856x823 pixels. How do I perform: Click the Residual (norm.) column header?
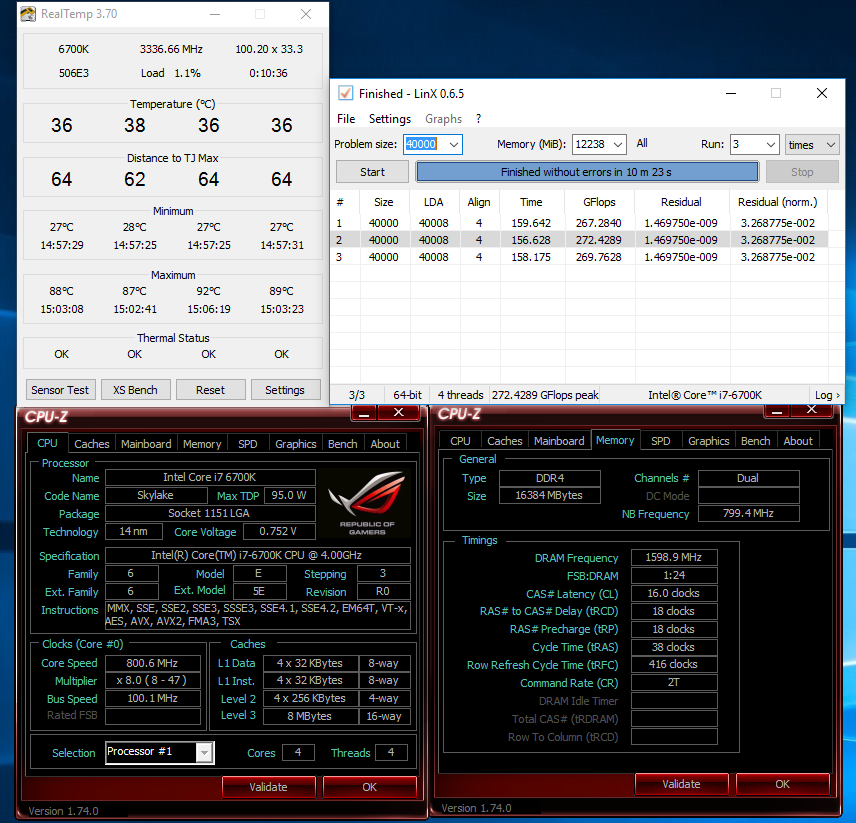tap(778, 202)
